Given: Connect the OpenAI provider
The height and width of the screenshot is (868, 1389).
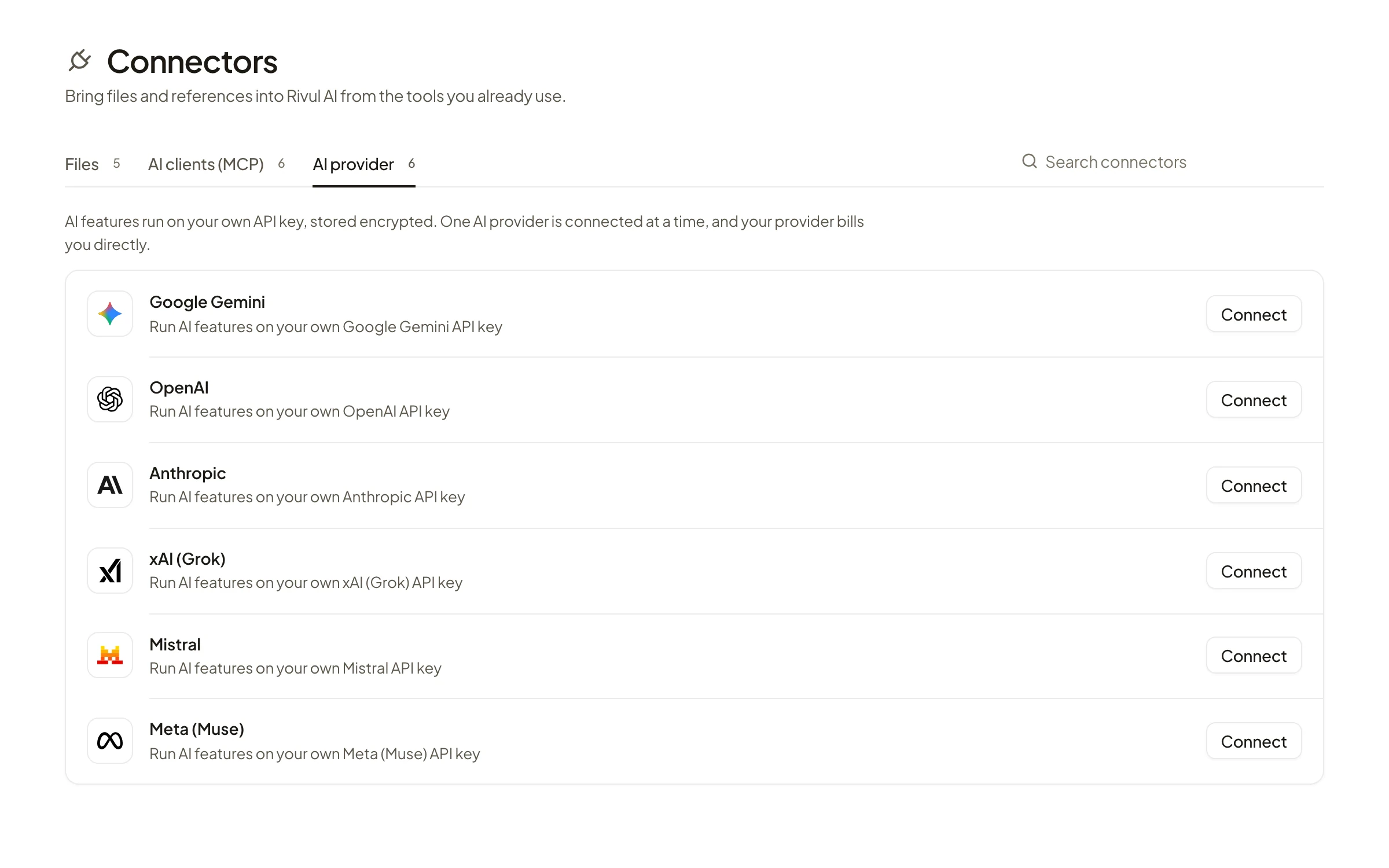Looking at the screenshot, I should click(1254, 400).
